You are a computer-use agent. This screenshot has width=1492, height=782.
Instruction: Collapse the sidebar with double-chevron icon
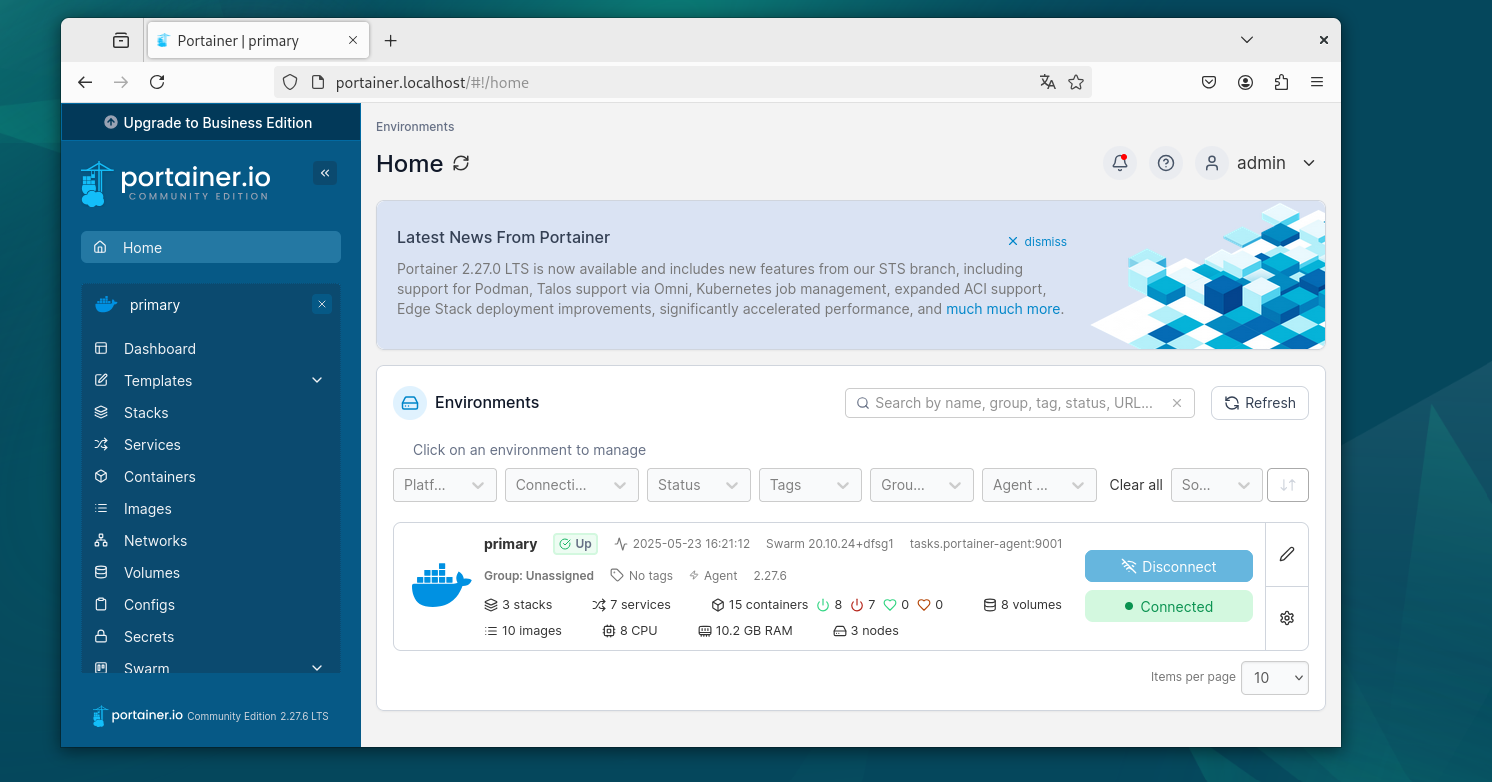click(x=325, y=173)
